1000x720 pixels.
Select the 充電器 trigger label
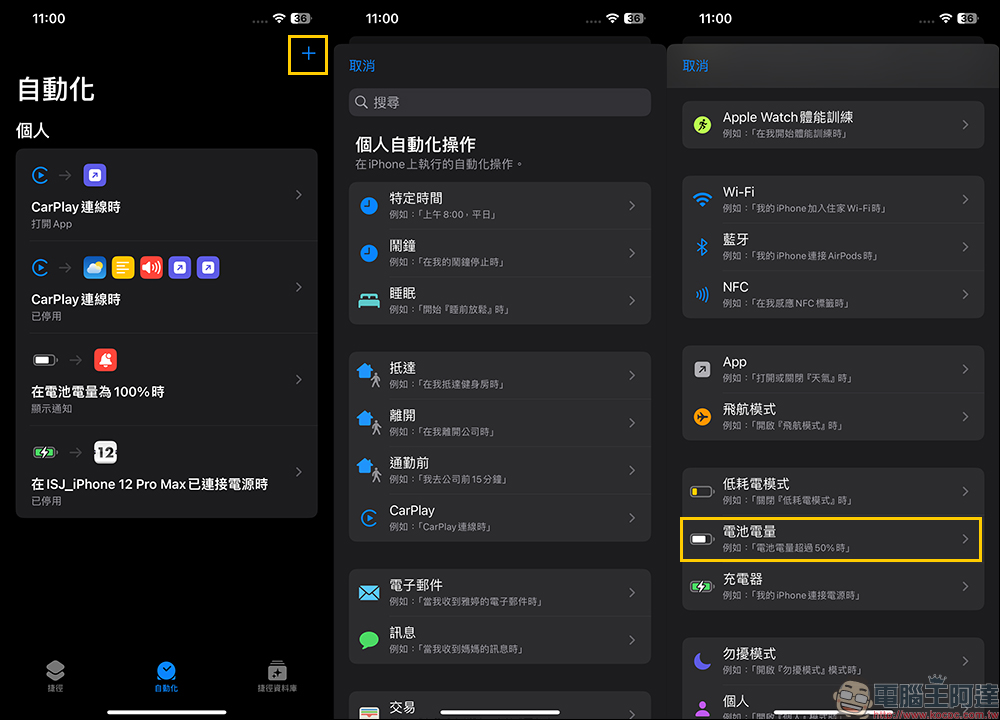[x=742, y=579]
